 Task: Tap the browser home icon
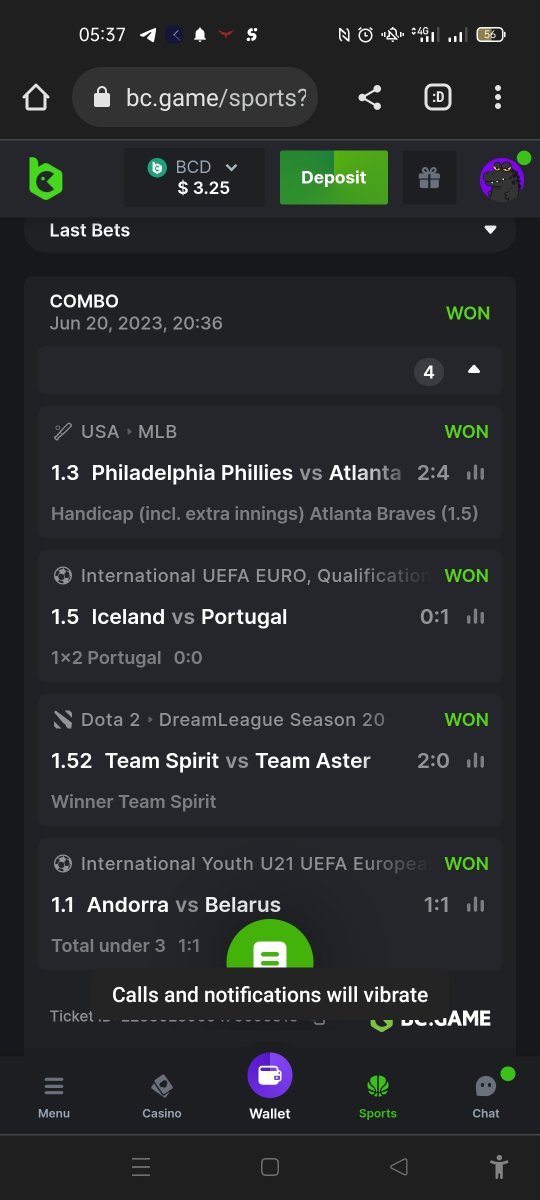36,97
